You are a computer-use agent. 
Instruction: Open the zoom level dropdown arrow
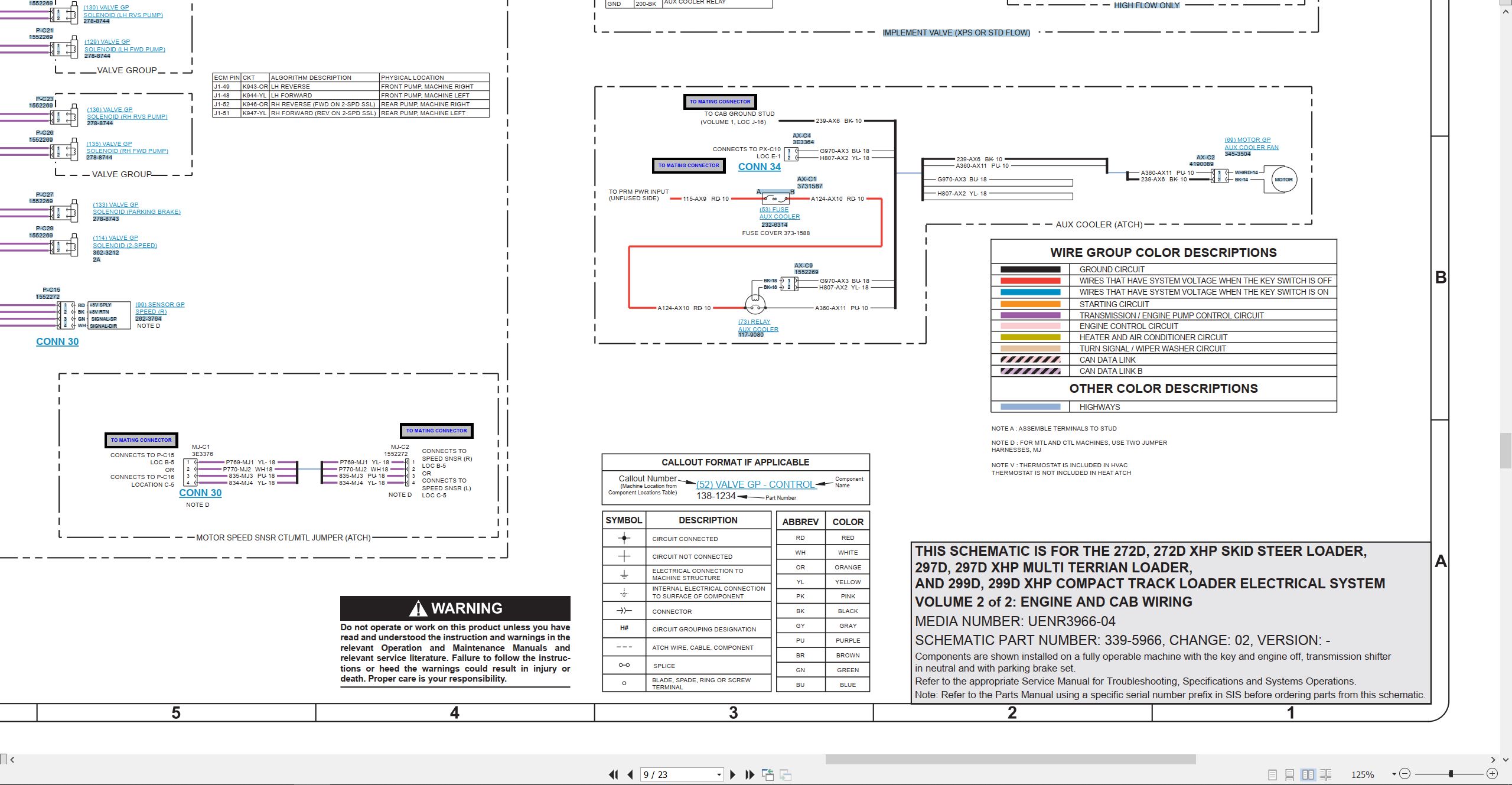pos(1394,774)
